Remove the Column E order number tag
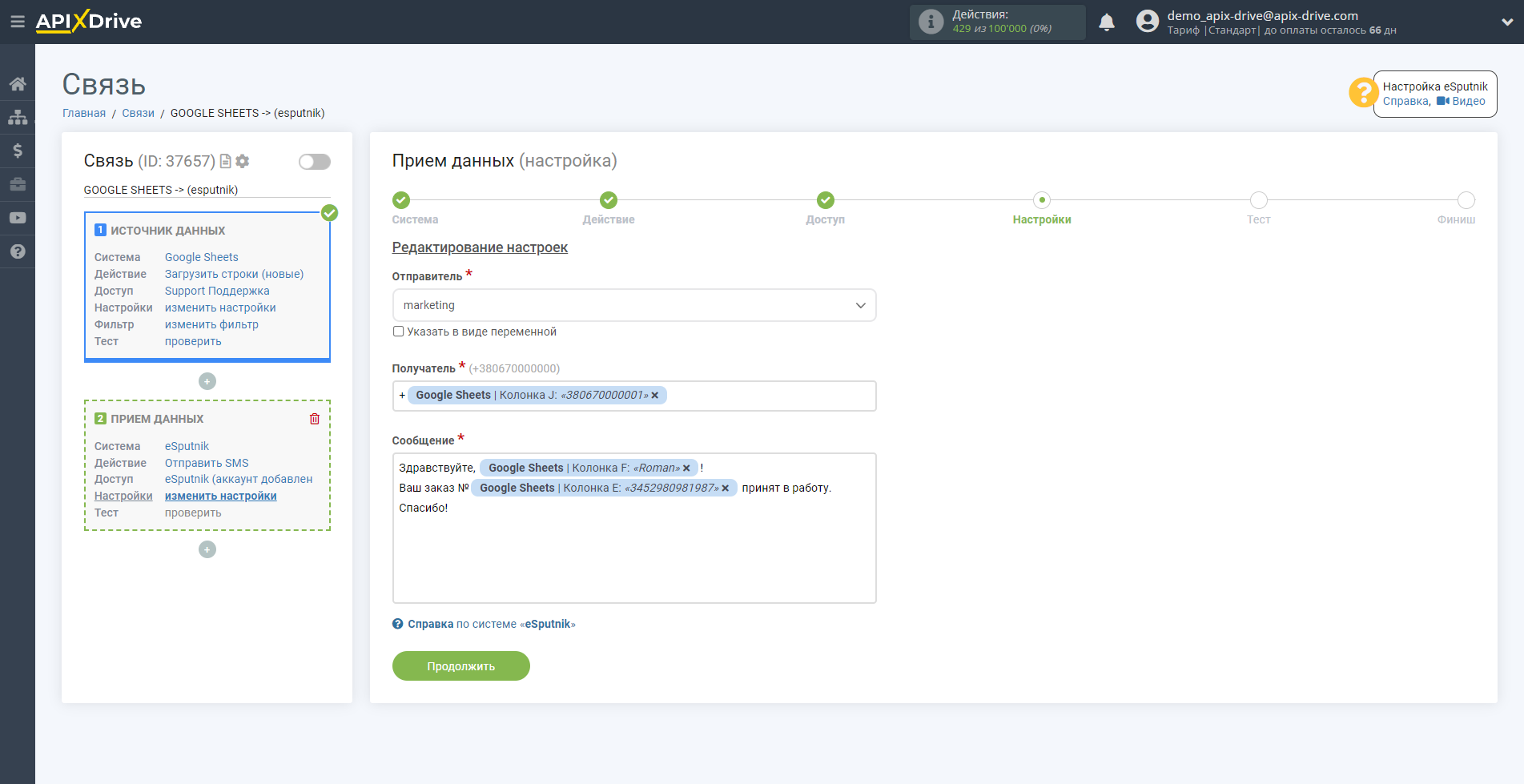 [726, 488]
